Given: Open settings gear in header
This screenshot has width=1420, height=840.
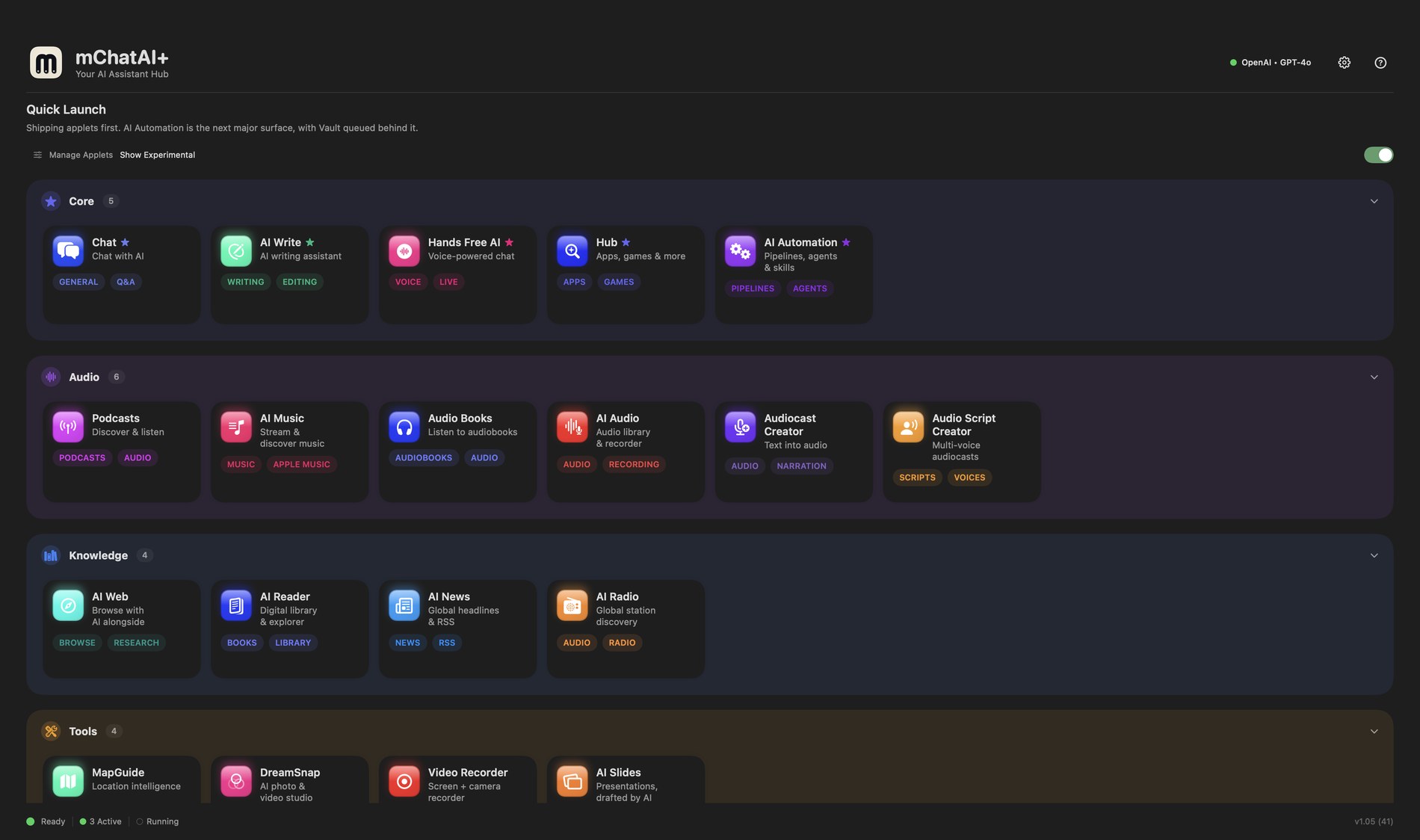Looking at the screenshot, I should (x=1344, y=63).
